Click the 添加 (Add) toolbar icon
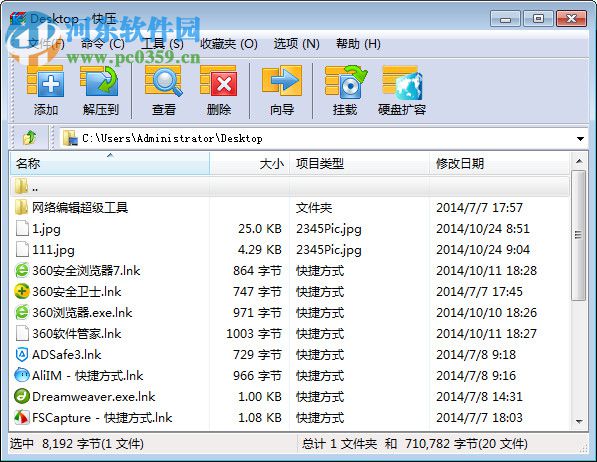This screenshot has height=462, width=597. (45, 81)
